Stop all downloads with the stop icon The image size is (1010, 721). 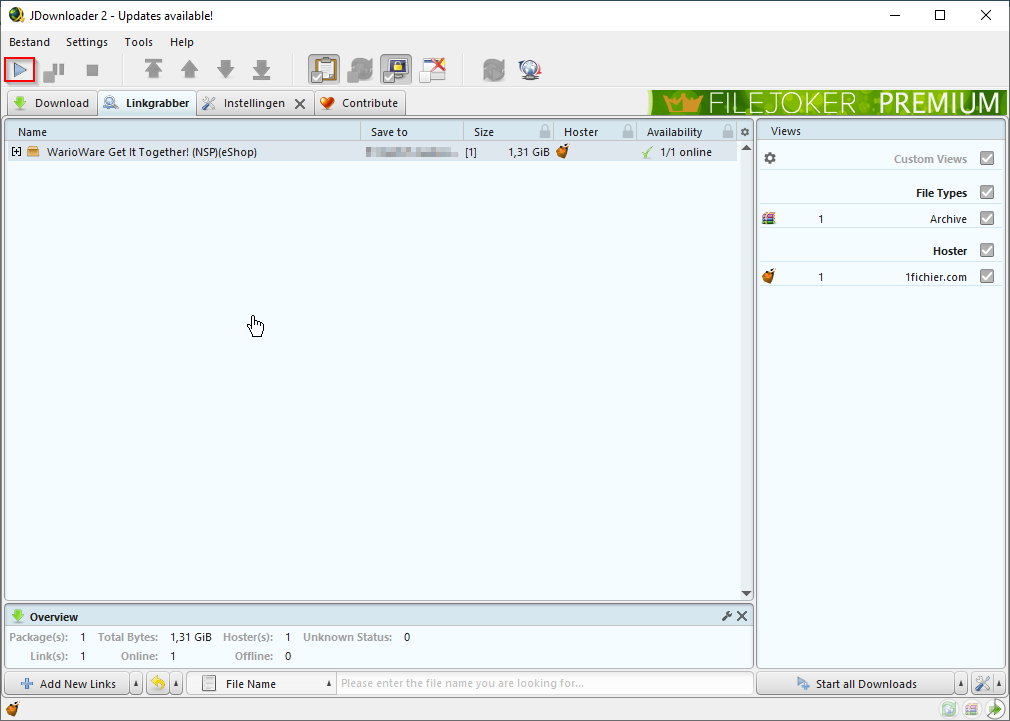pyautogui.click(x=92, y=70)
